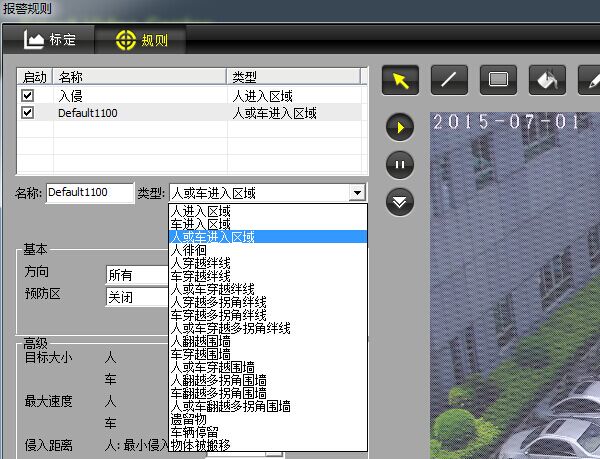The image size is (600, 459).
Task: Click the pause button
Action: click(x=400, y=165)
